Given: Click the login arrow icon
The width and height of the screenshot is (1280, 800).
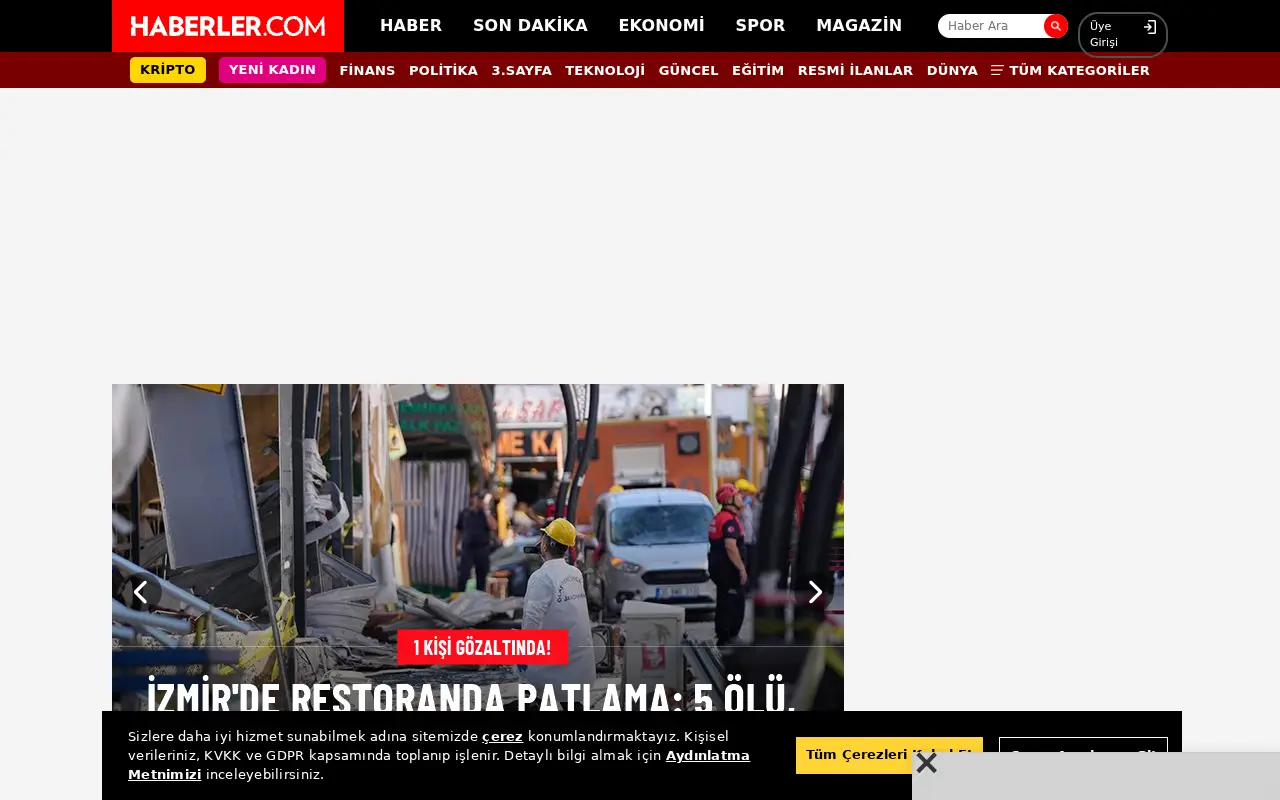Looking at the screenshot, I should point(1150,27).
